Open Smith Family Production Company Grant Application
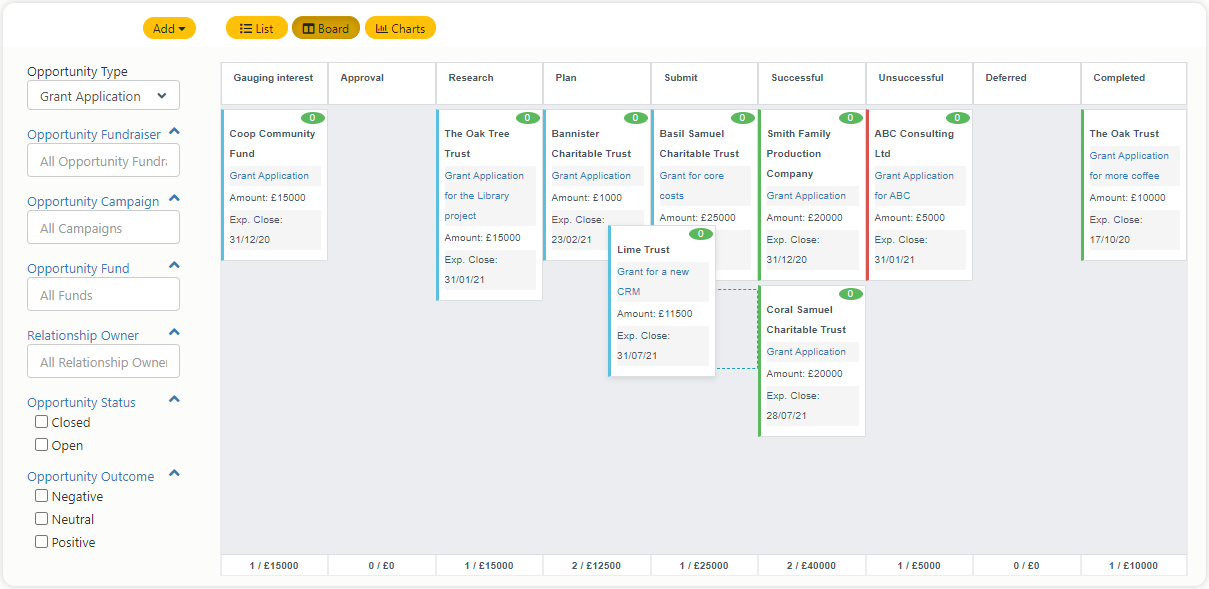The width and height of the screenshot is (1209, 589). [806, 196]
